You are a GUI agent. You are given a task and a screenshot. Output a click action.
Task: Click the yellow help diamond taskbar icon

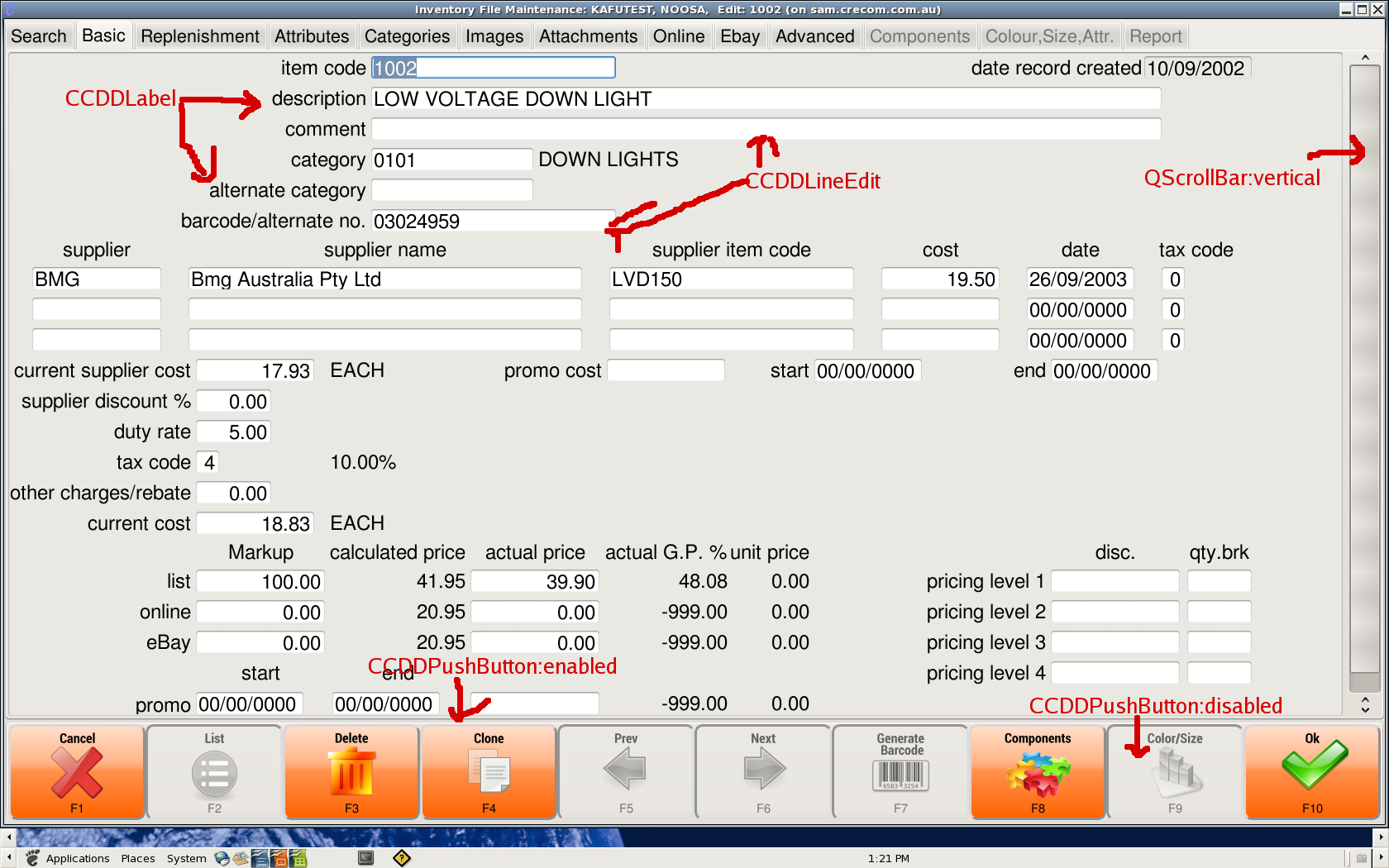402,858
